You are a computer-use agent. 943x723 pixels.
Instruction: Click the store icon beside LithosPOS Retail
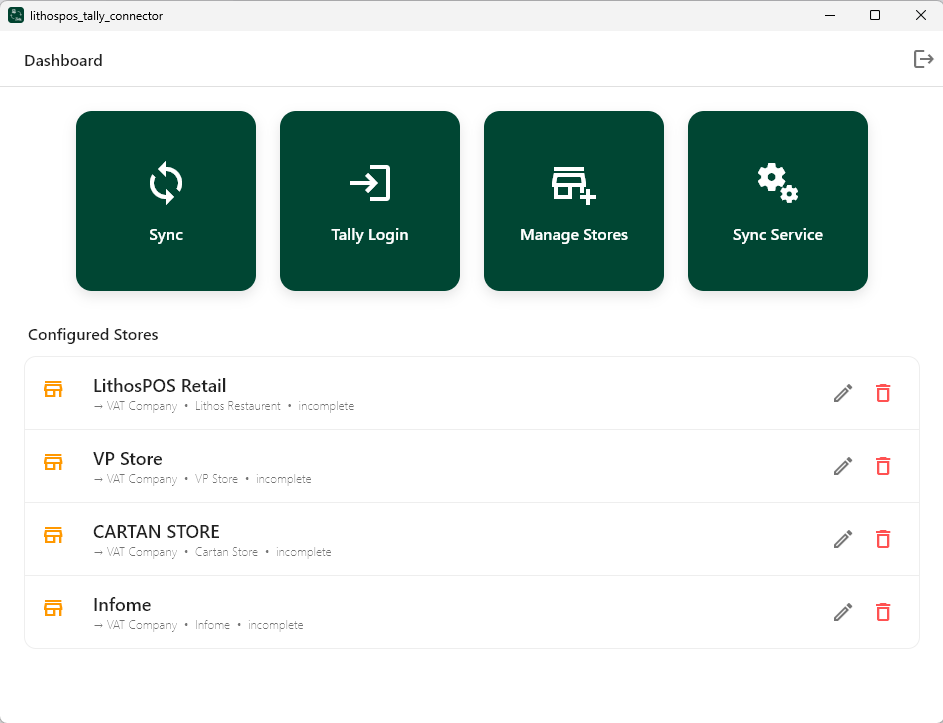point(53,389)
